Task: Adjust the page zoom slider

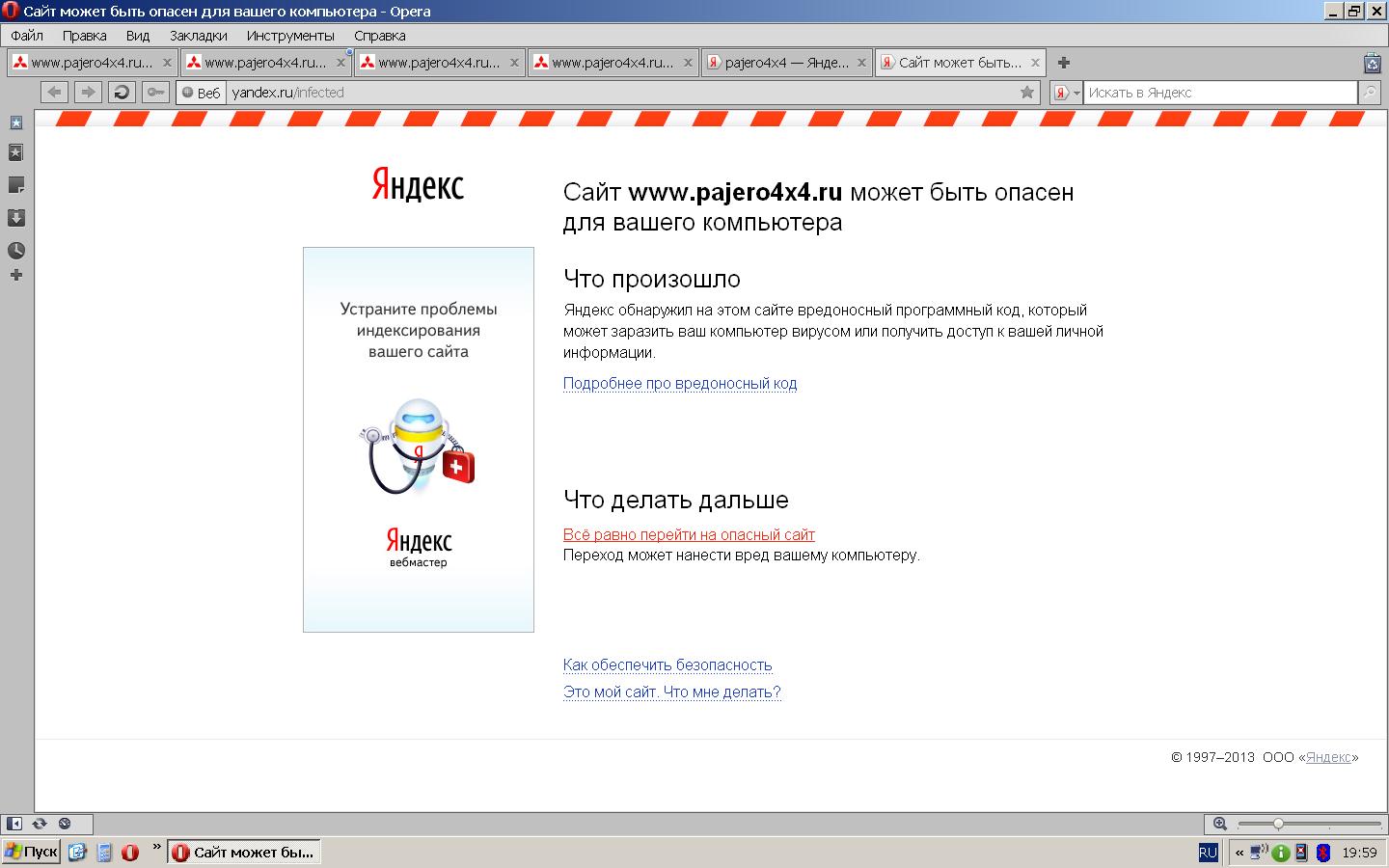Action: click(x=1278, y=824)
